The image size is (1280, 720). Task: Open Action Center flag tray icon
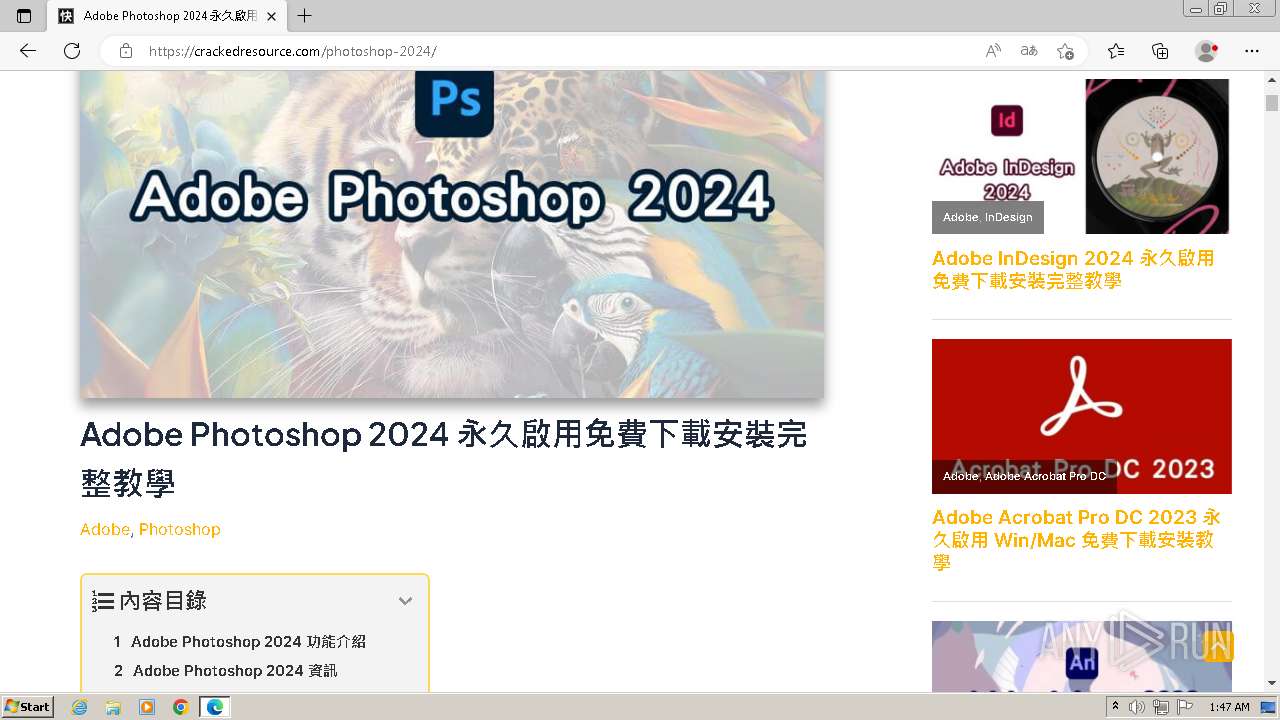point(1185,707)
